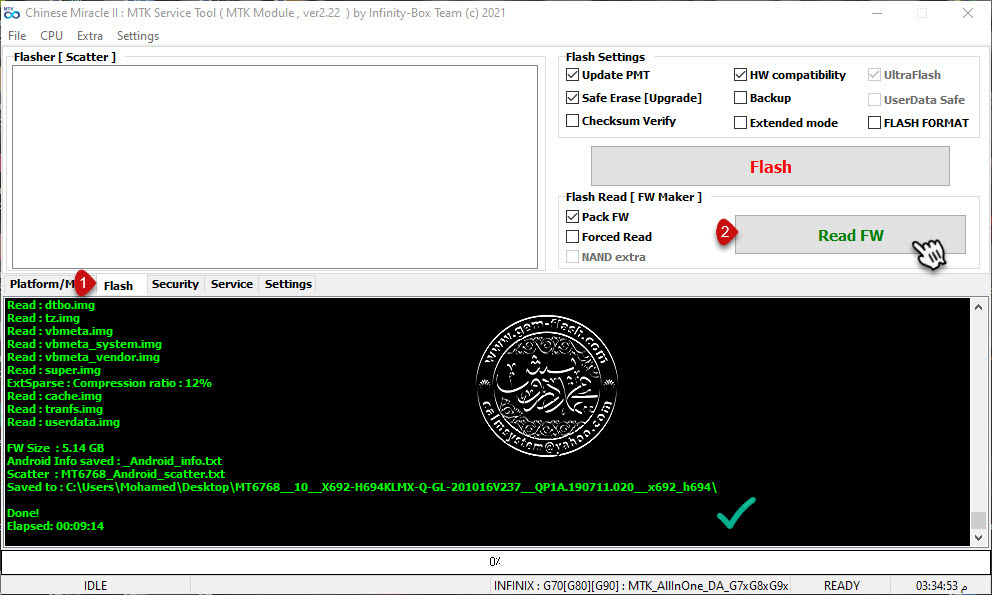Click inside the Flasher Scatter list box

click(275, 166)
